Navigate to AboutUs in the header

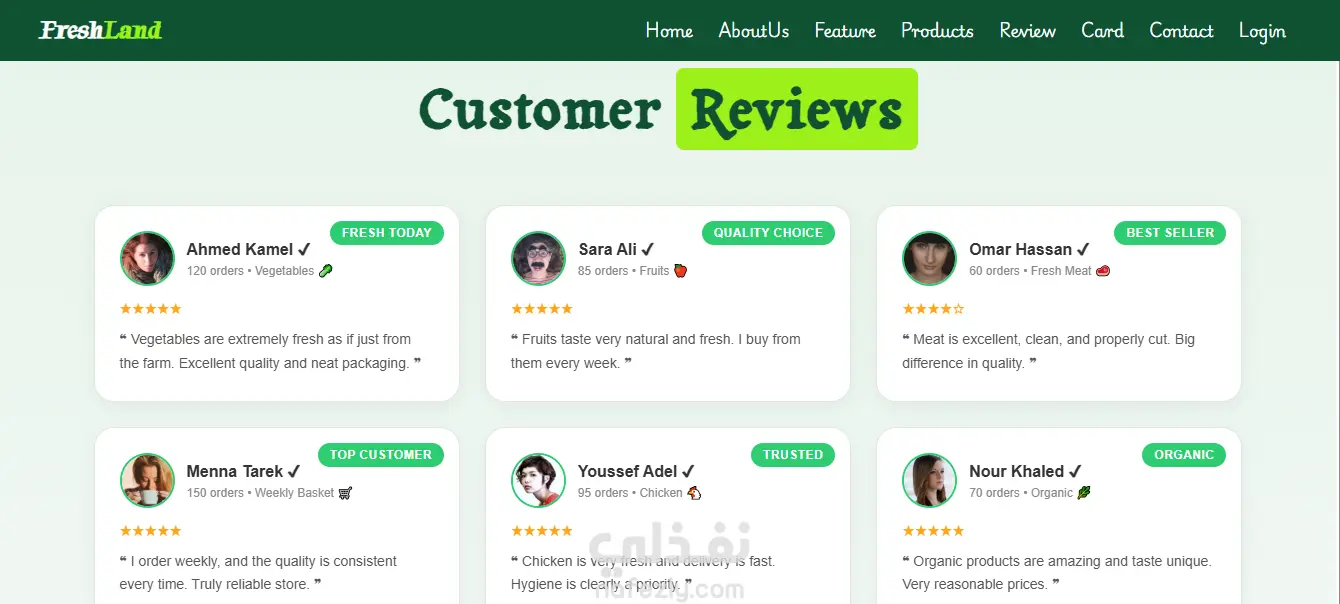click(x=753, y=31)
